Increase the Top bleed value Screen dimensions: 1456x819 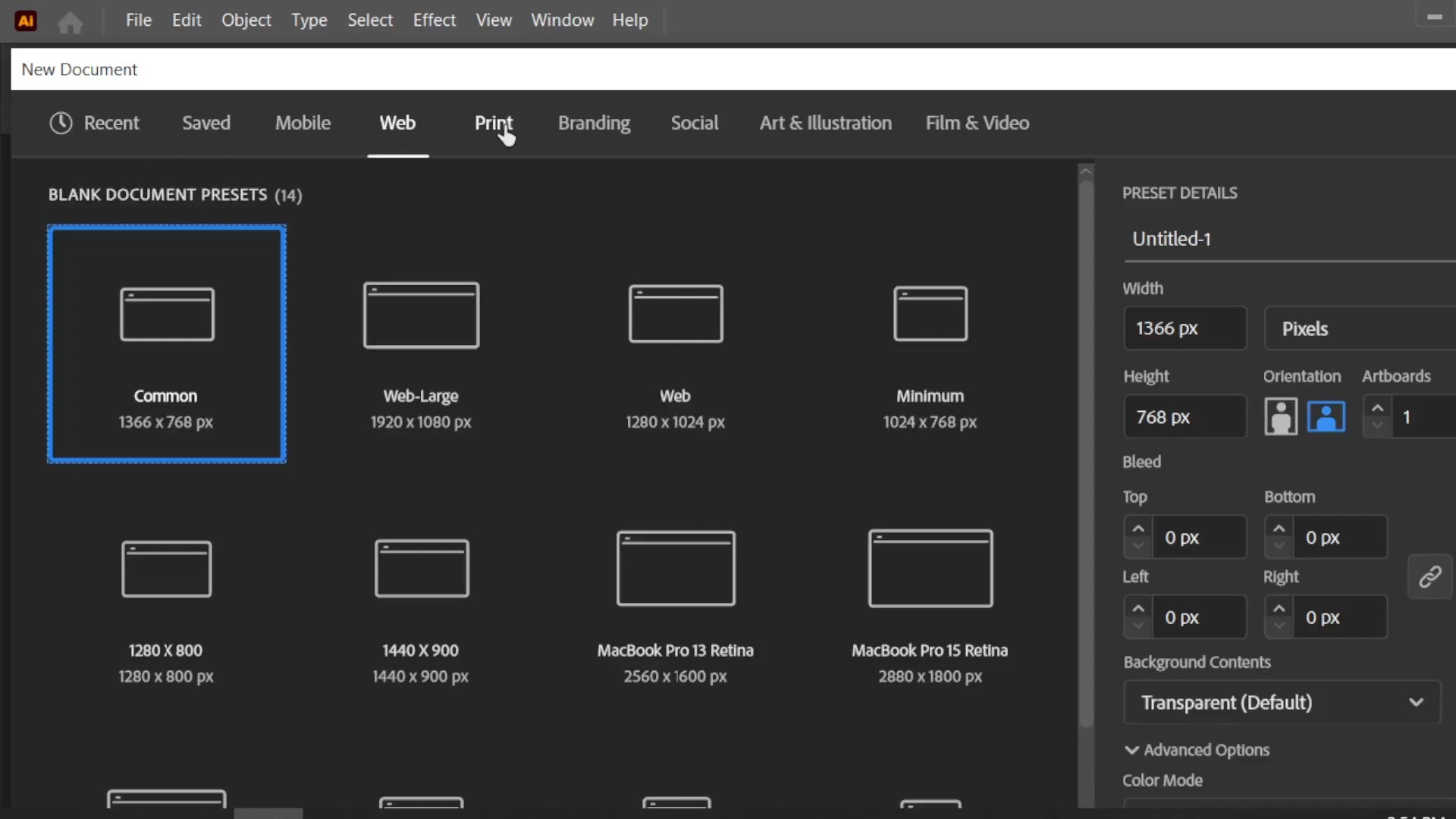pos(1137,529)
